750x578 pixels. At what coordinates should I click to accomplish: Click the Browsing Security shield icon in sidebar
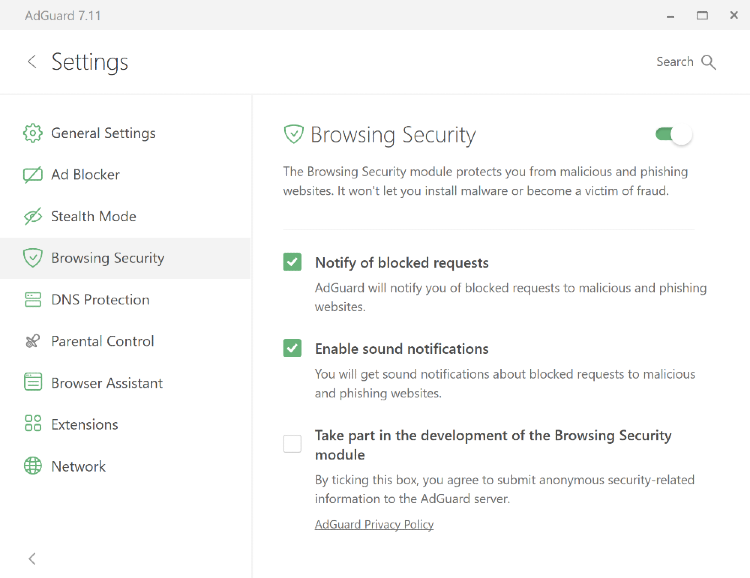pos(33,258)
